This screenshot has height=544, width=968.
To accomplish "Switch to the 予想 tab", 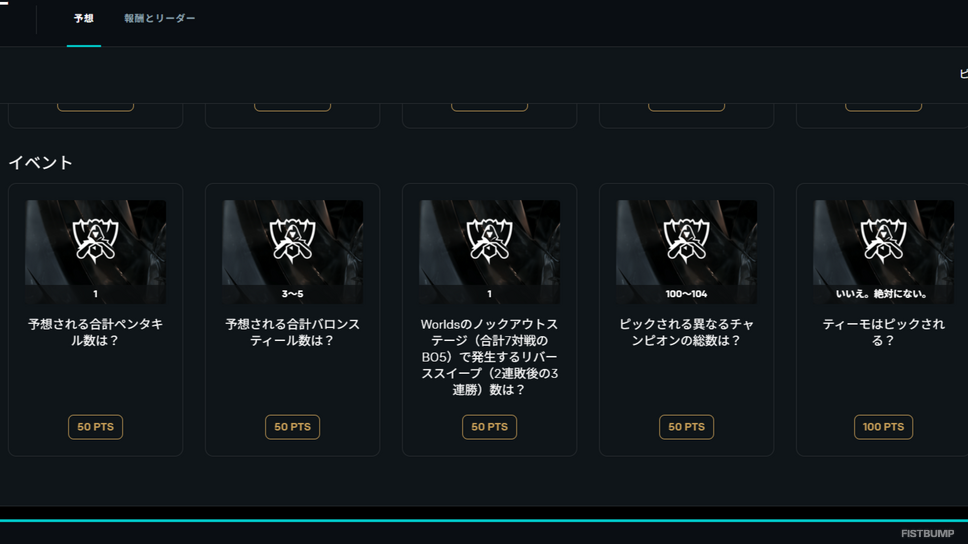I will point(83,19).
